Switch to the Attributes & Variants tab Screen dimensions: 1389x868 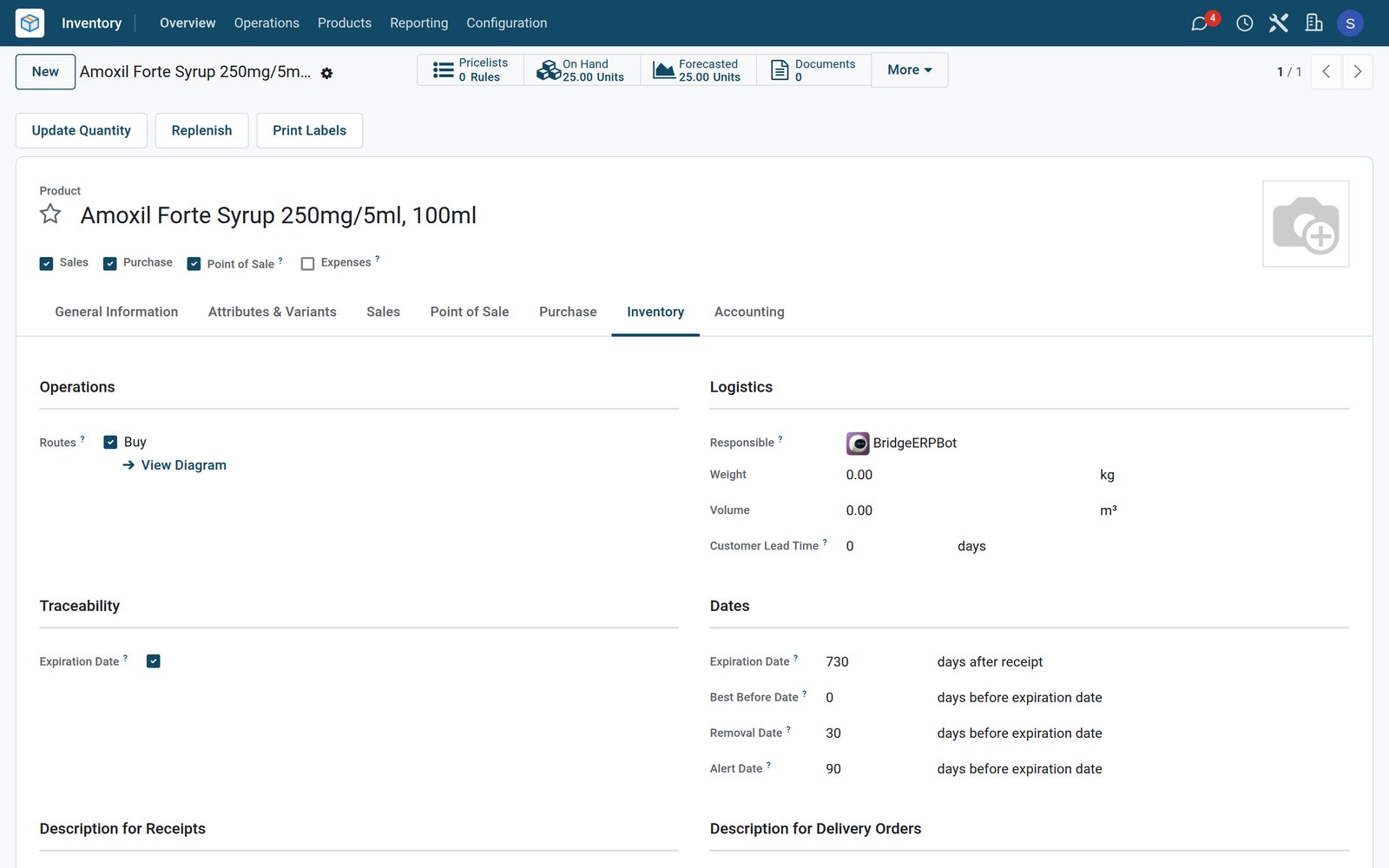pos(273,312)
